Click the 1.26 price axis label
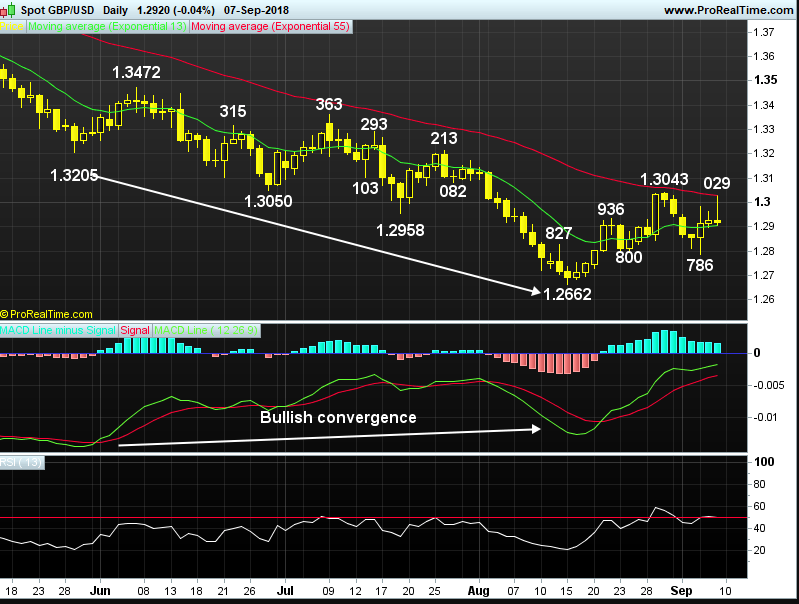The height and width of the screenshot is (604, 799). click(764, 299)
